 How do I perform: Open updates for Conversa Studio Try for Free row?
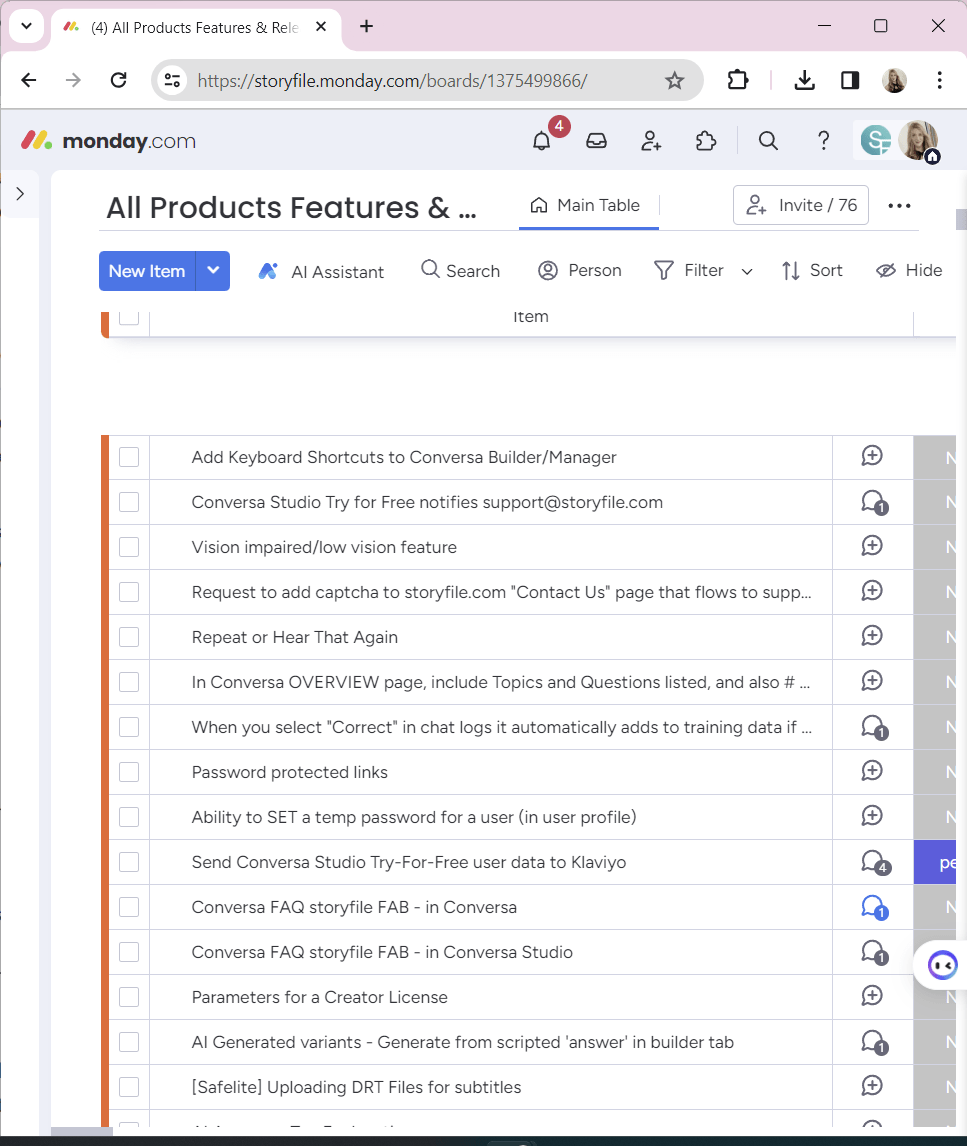click(x=873, y=502)
